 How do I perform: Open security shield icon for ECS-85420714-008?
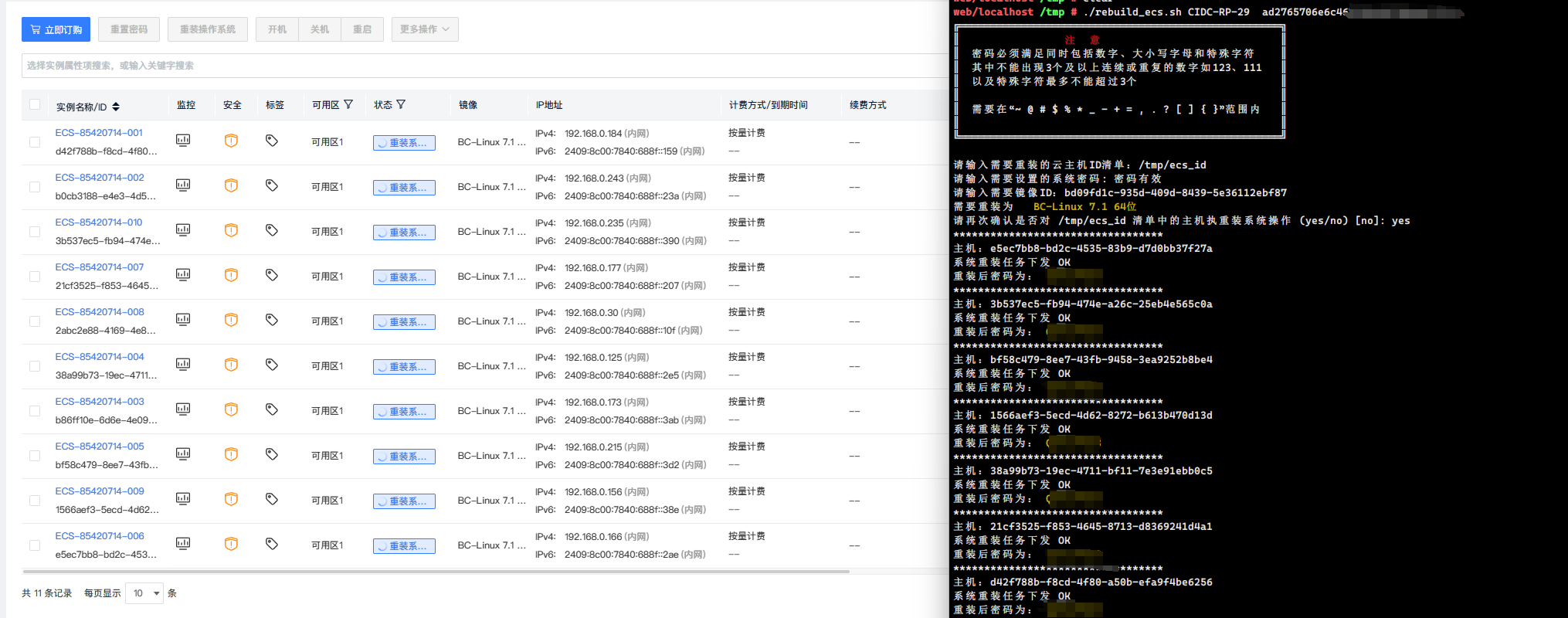pos(231,320)
